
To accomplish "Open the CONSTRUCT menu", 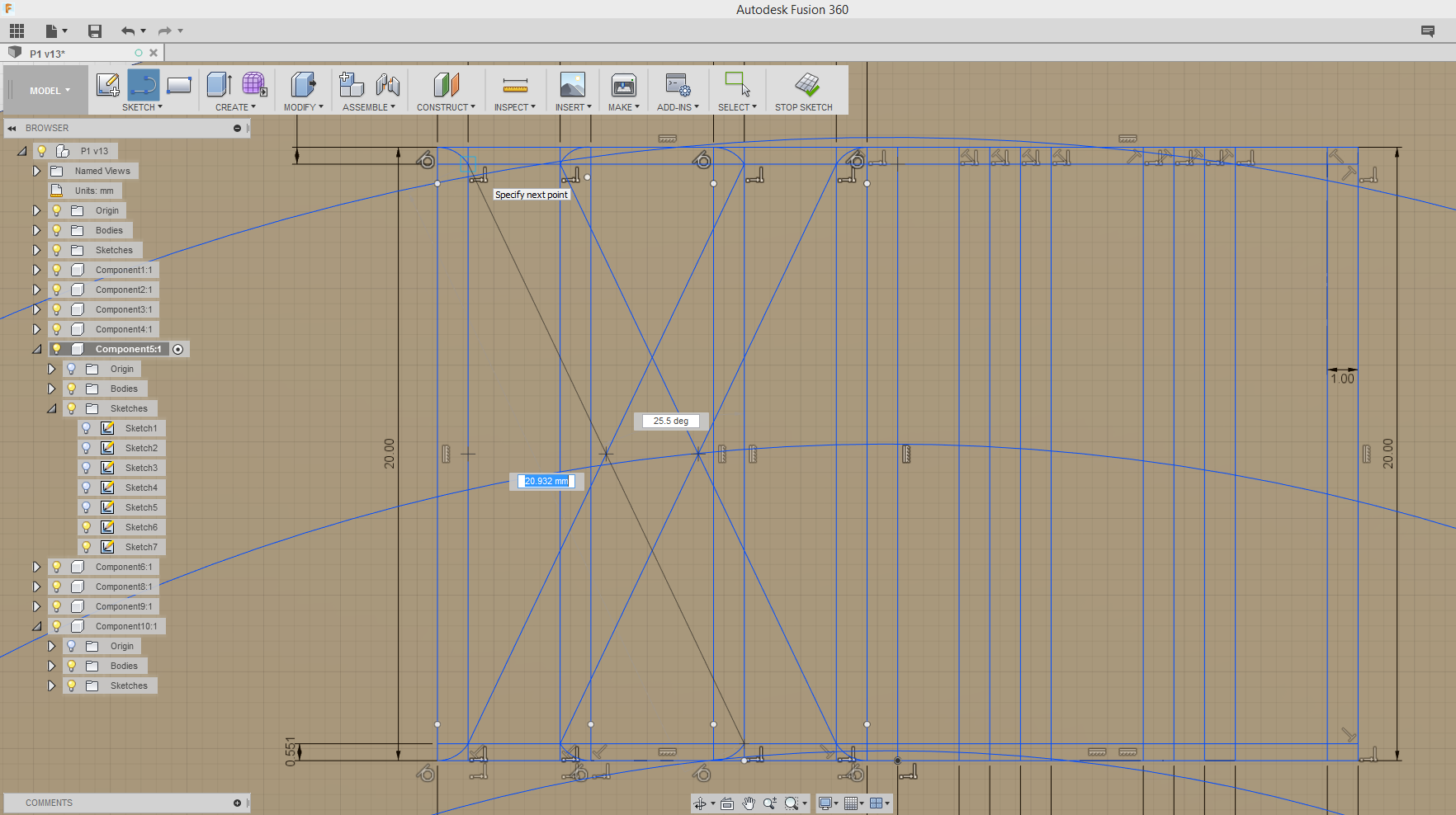I will pos(446,107).
